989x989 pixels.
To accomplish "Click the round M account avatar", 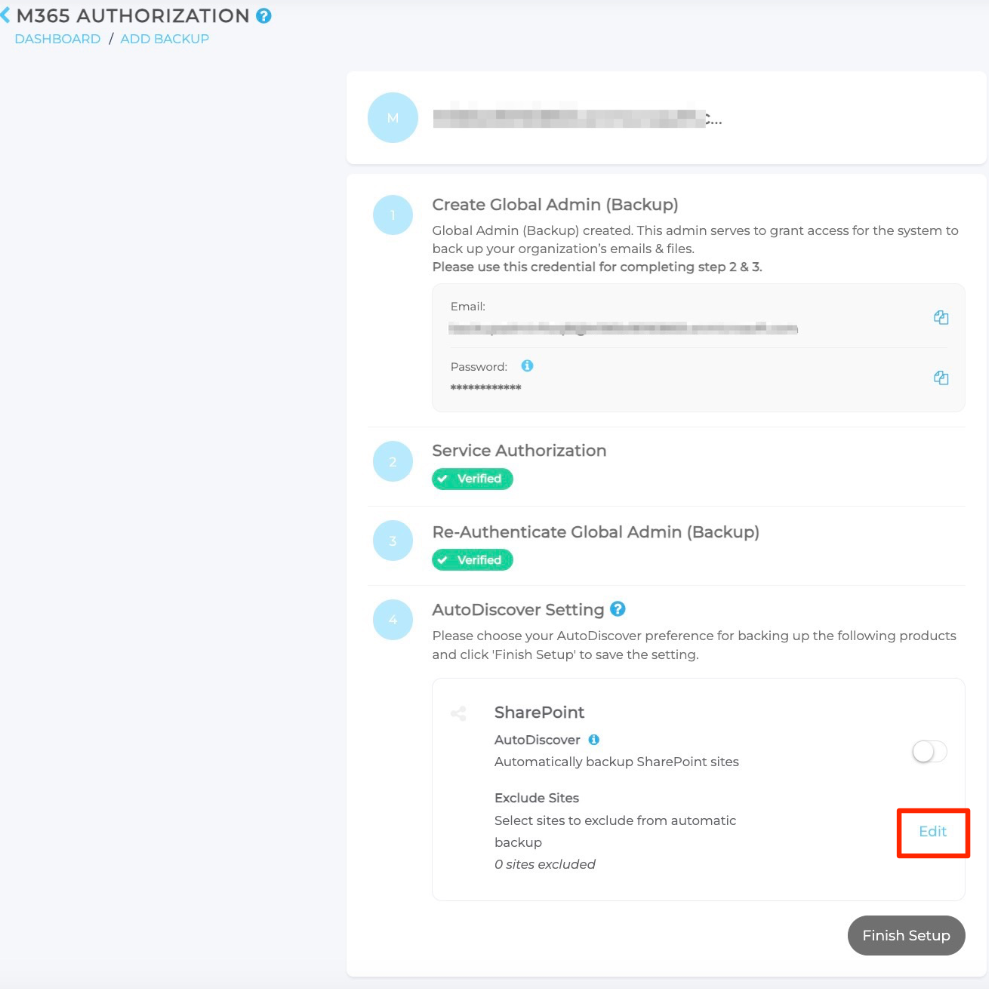I will pyautogui.click(x=392, y=118).
